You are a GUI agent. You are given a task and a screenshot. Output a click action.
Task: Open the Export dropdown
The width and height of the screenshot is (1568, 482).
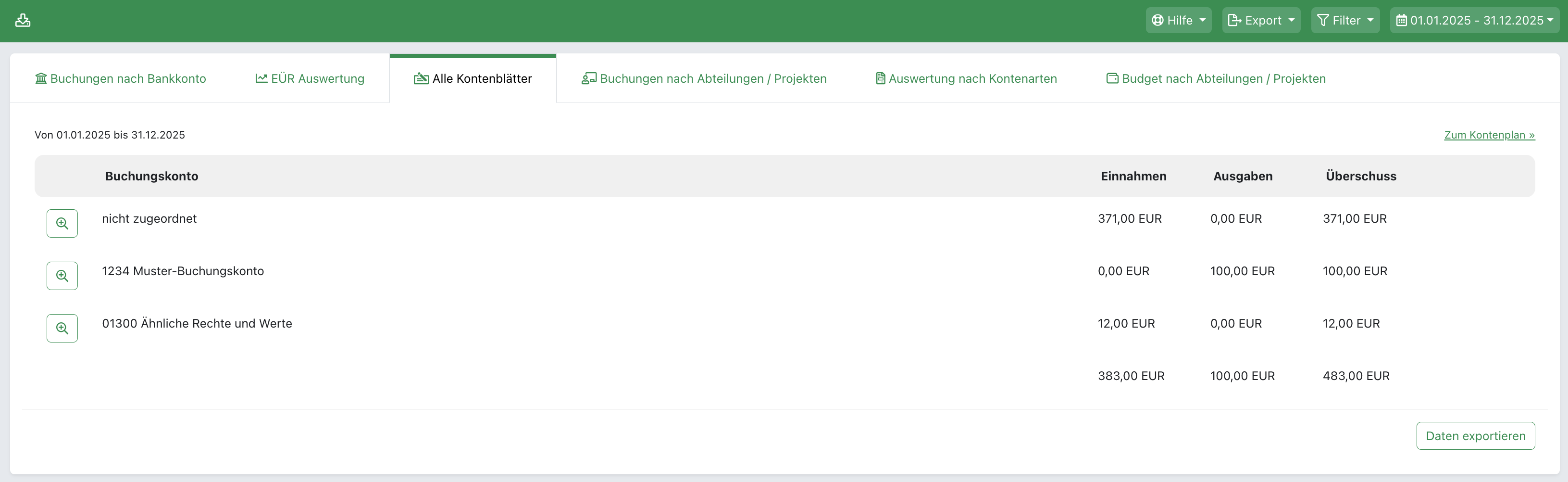[1261, 20]
